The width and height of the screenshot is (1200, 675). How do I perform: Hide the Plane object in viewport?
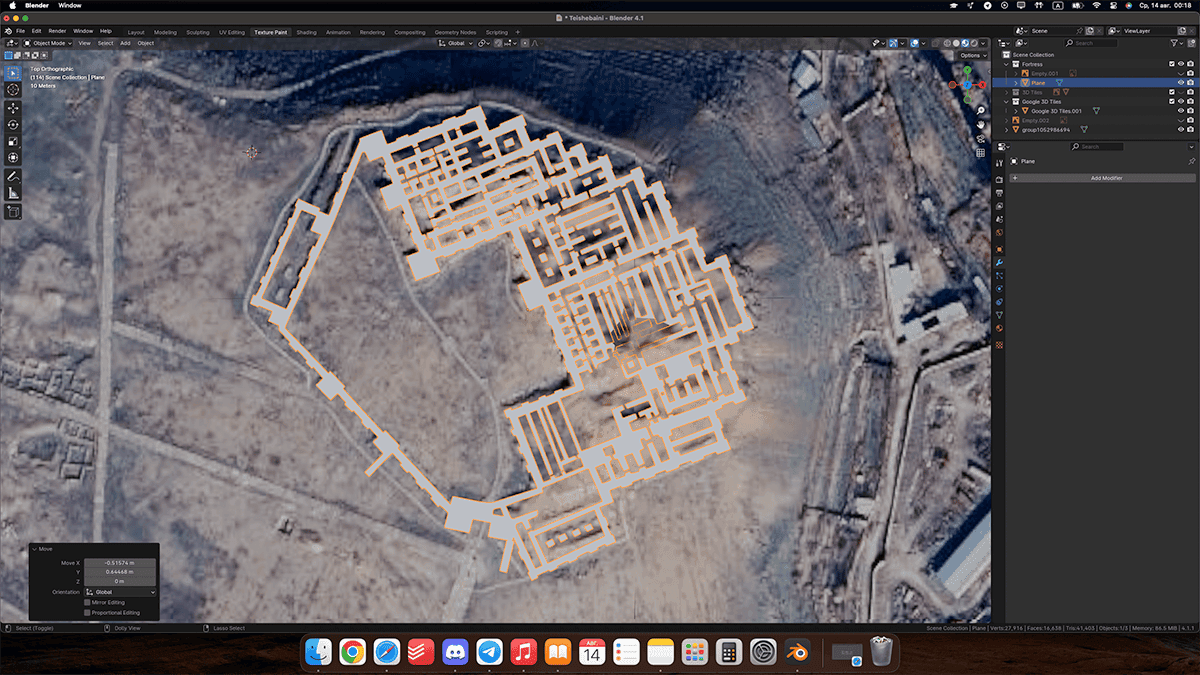tap(1180, 82)
